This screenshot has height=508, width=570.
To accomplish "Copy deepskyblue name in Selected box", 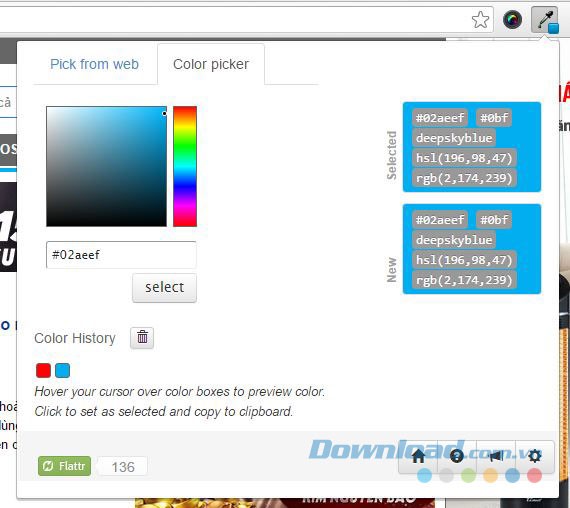I will point(454,138).
